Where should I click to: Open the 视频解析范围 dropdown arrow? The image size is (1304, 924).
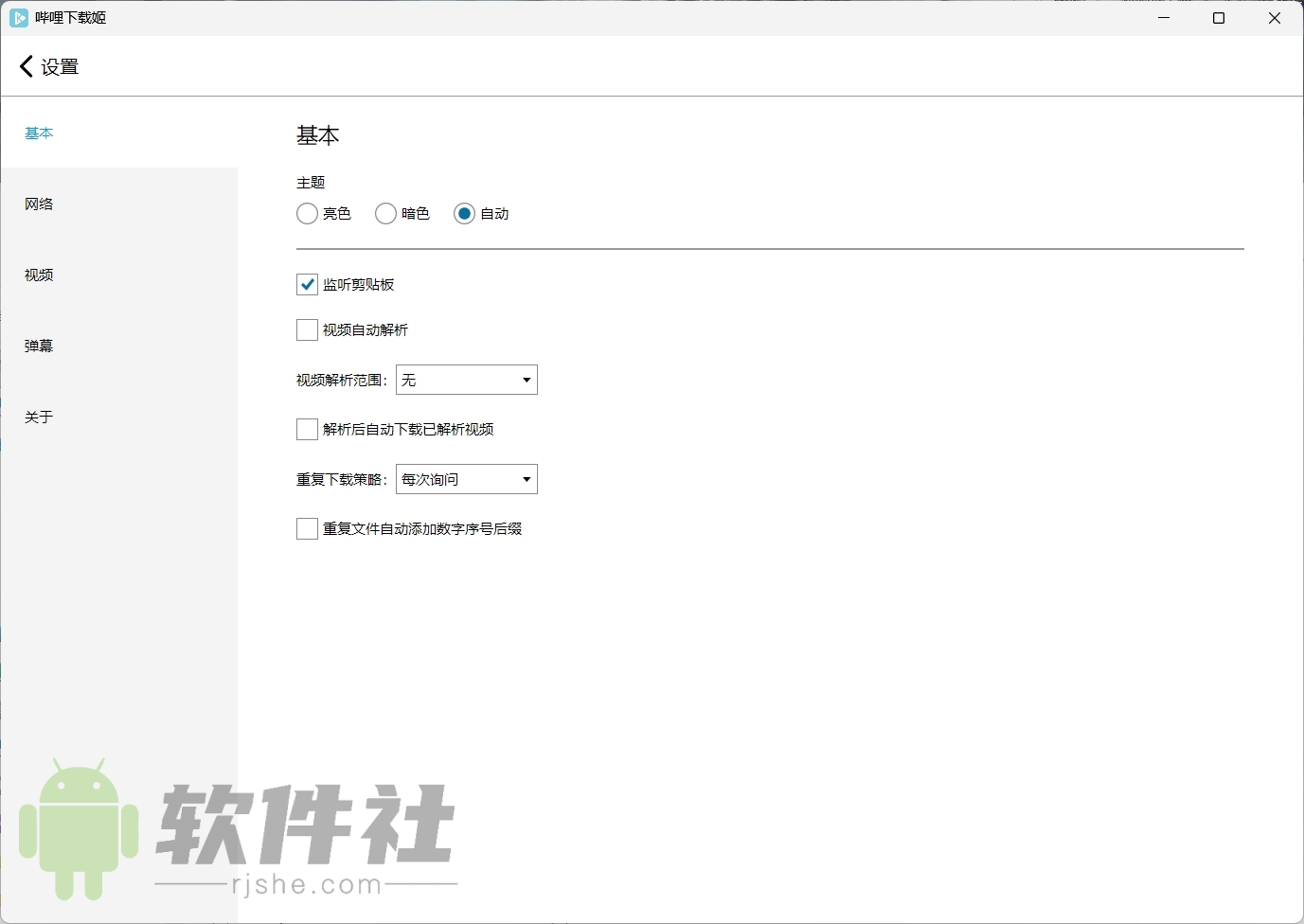point(526,380)
